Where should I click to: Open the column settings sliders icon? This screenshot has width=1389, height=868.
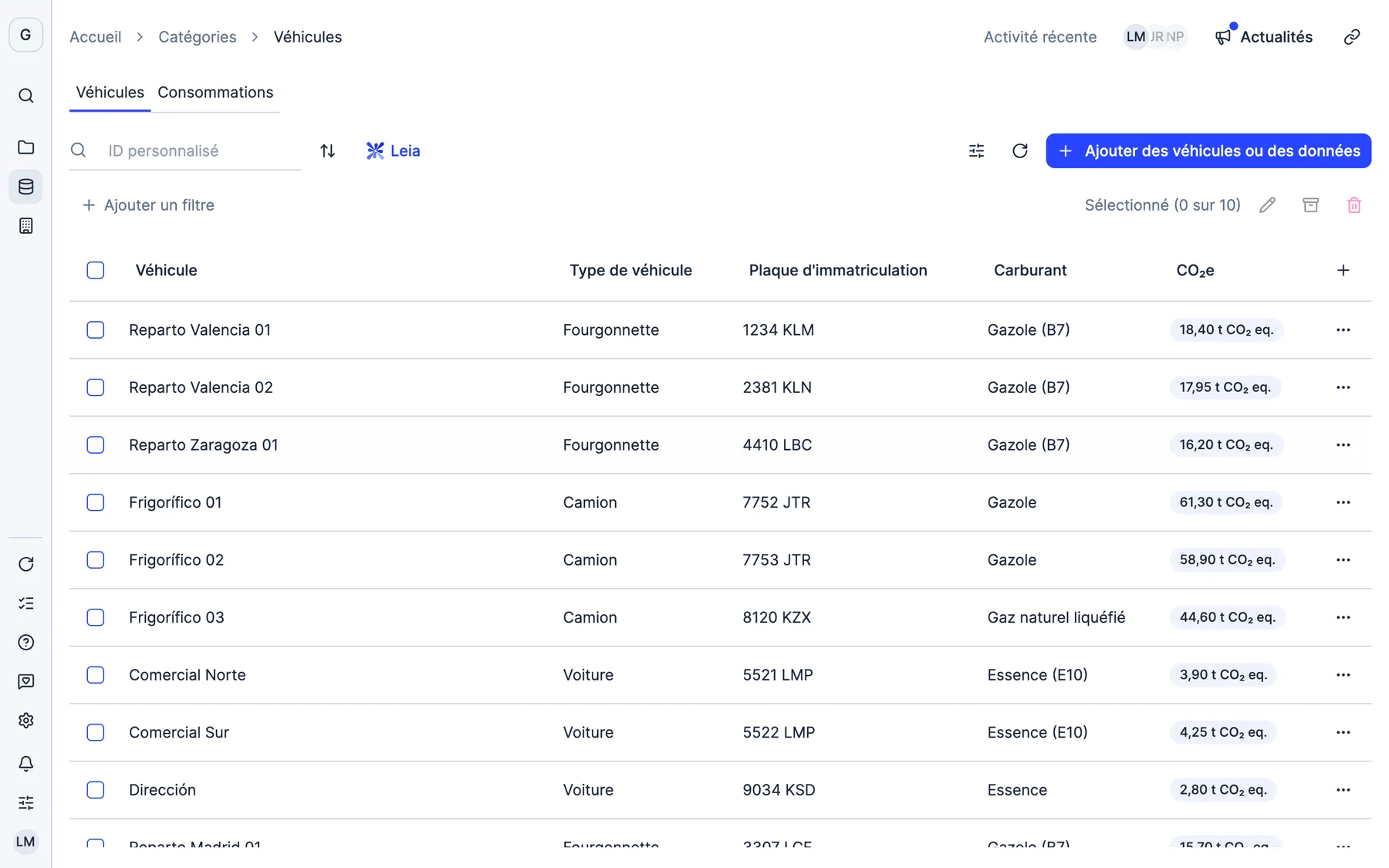tap(976, 150)
